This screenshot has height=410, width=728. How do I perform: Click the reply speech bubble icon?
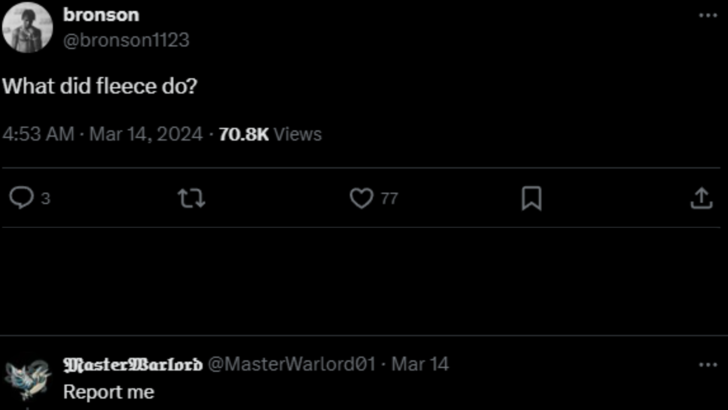coord(21,199)
